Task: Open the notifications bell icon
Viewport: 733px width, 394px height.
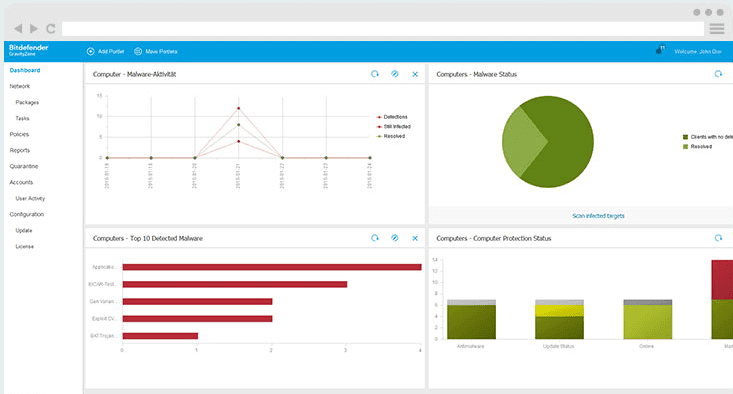Action: [660, 50]
